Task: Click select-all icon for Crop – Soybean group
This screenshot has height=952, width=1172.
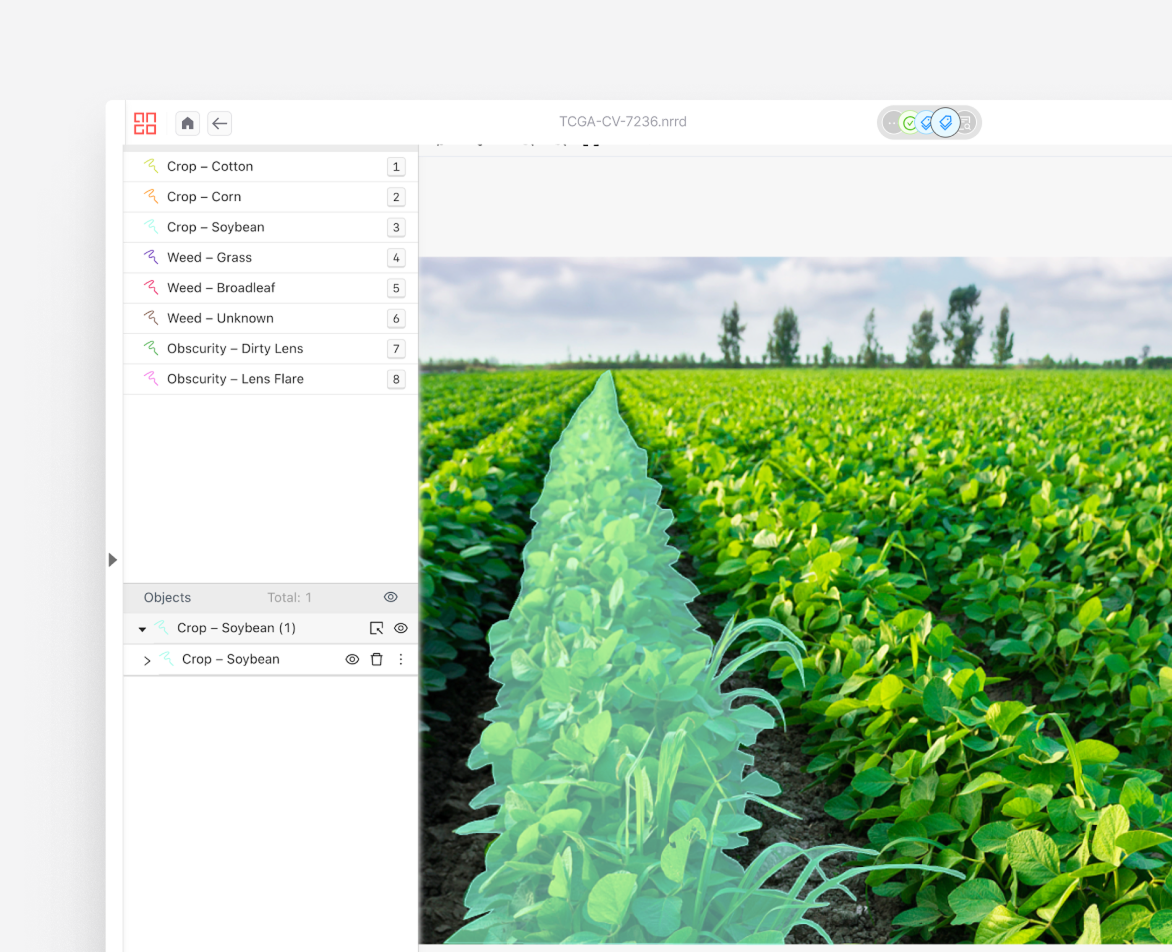Action: [376, 628]
